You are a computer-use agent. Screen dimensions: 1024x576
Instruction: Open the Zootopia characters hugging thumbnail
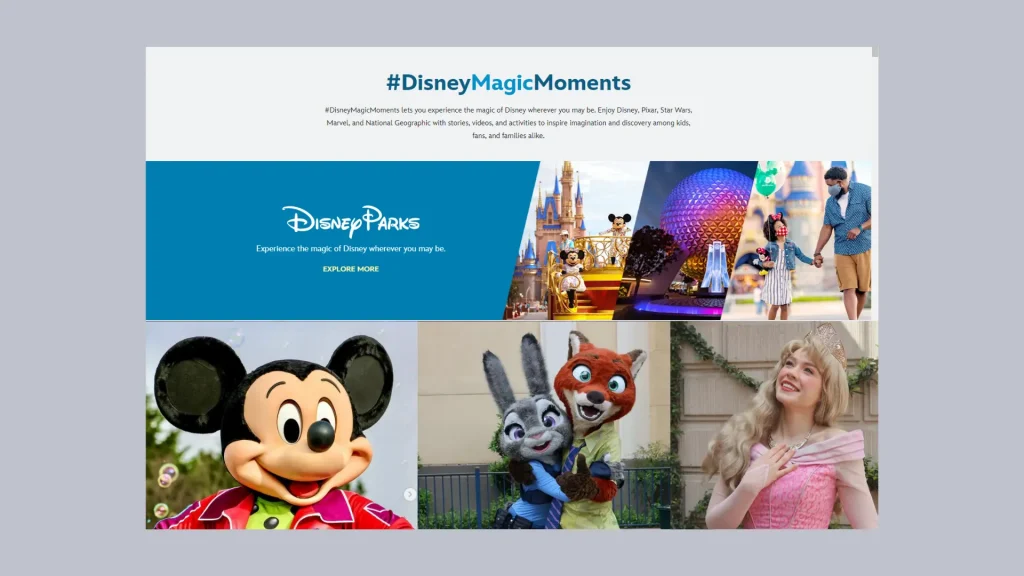[x=544, y=425]
